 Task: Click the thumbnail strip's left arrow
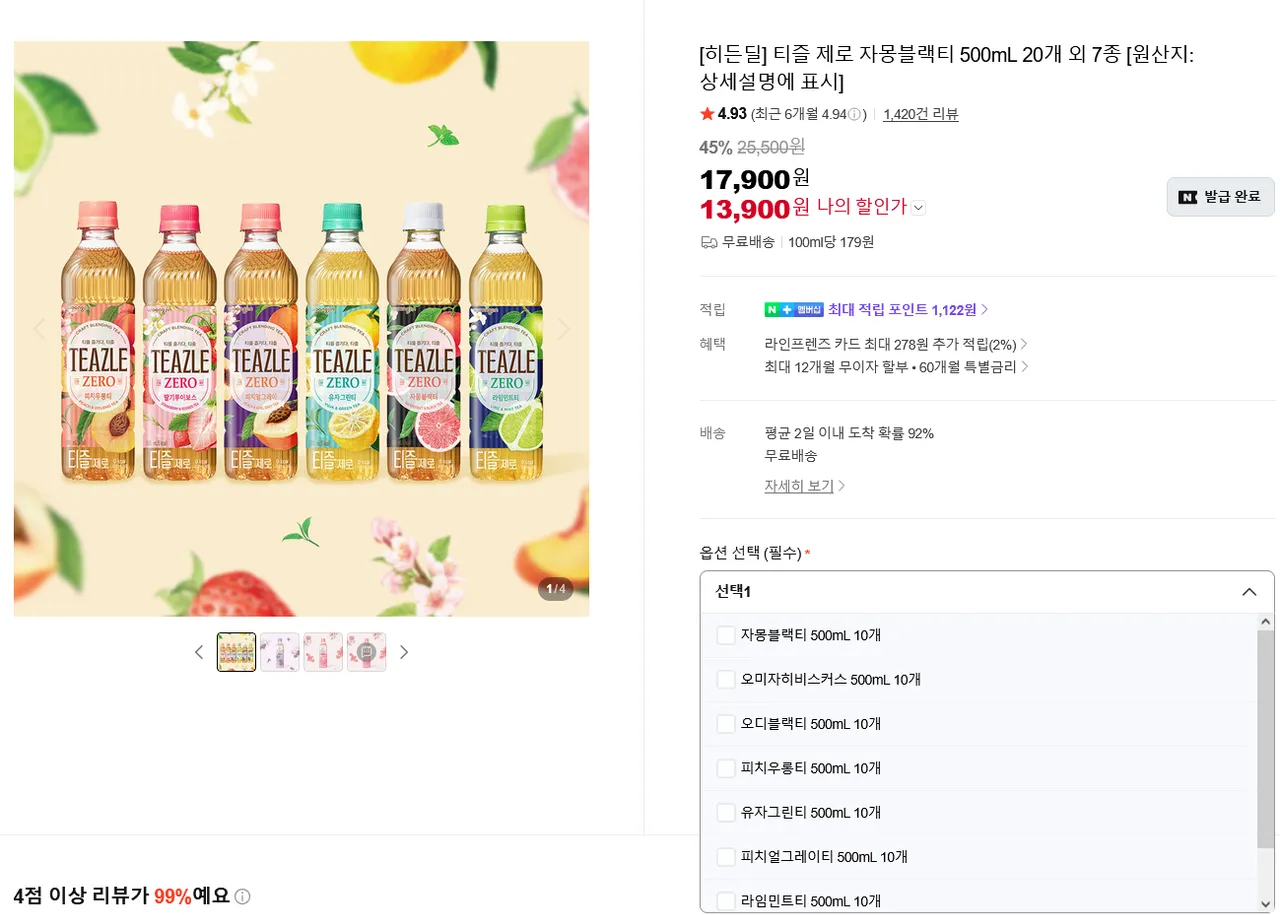pos(198,652)
